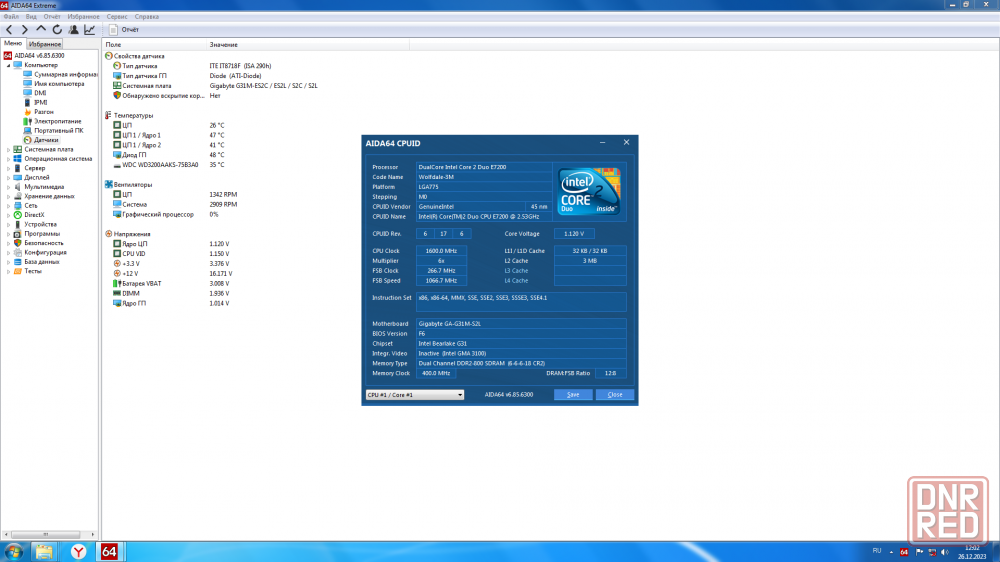Open the Windows Start menu
The height and width of the screenshot is (562, 1000).
coord(13,552)
